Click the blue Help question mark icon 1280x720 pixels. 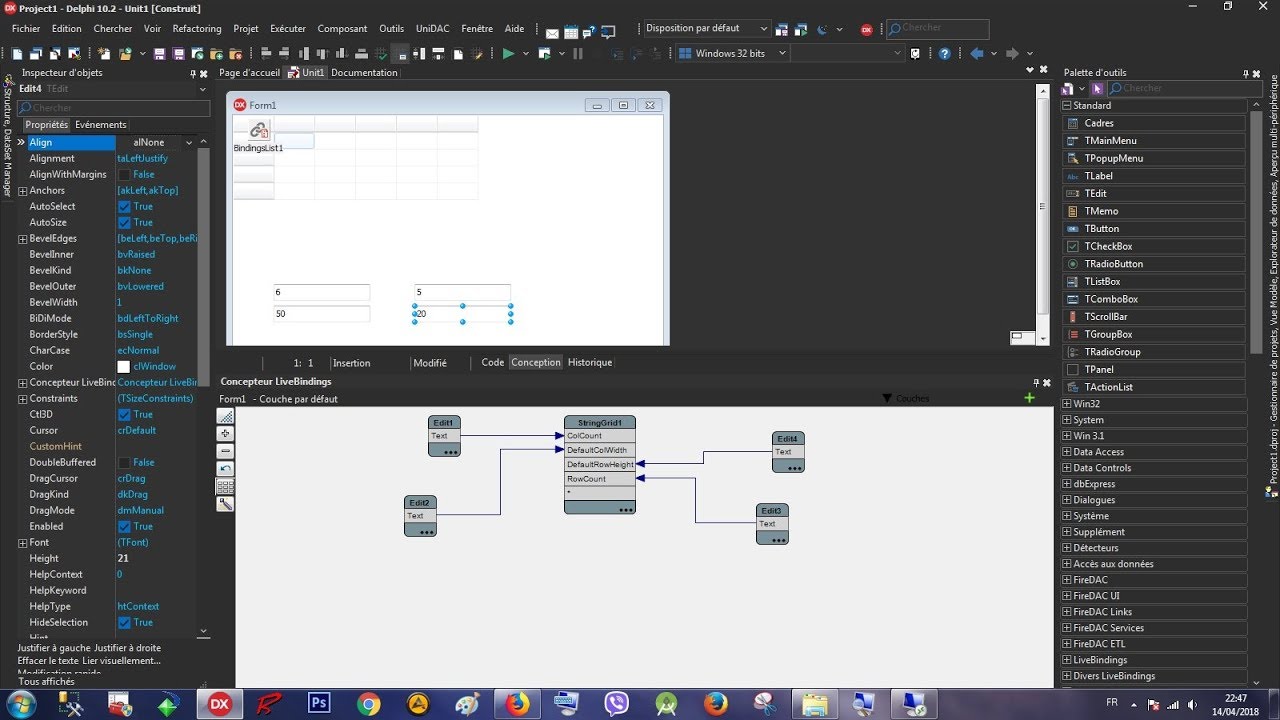tap(944, 54)
